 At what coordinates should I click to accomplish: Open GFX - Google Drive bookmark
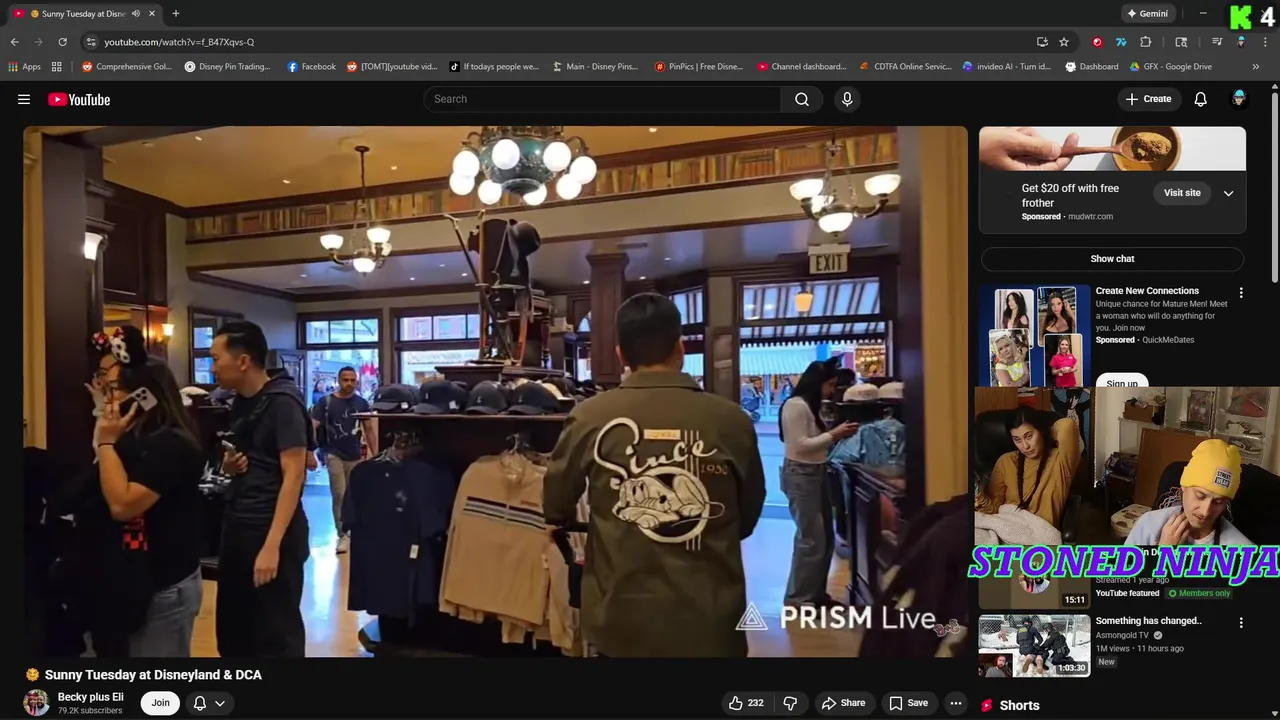(1170, 67)
